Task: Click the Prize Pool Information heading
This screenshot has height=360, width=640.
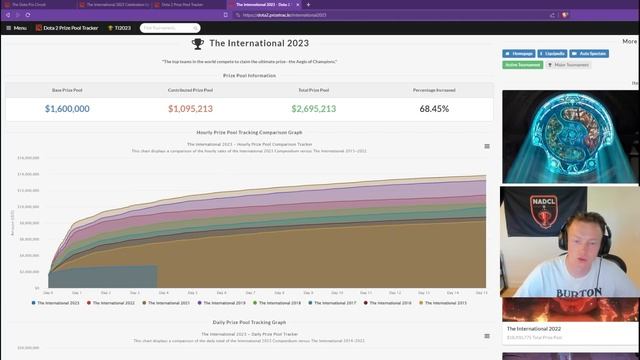Action: (249, 76)
